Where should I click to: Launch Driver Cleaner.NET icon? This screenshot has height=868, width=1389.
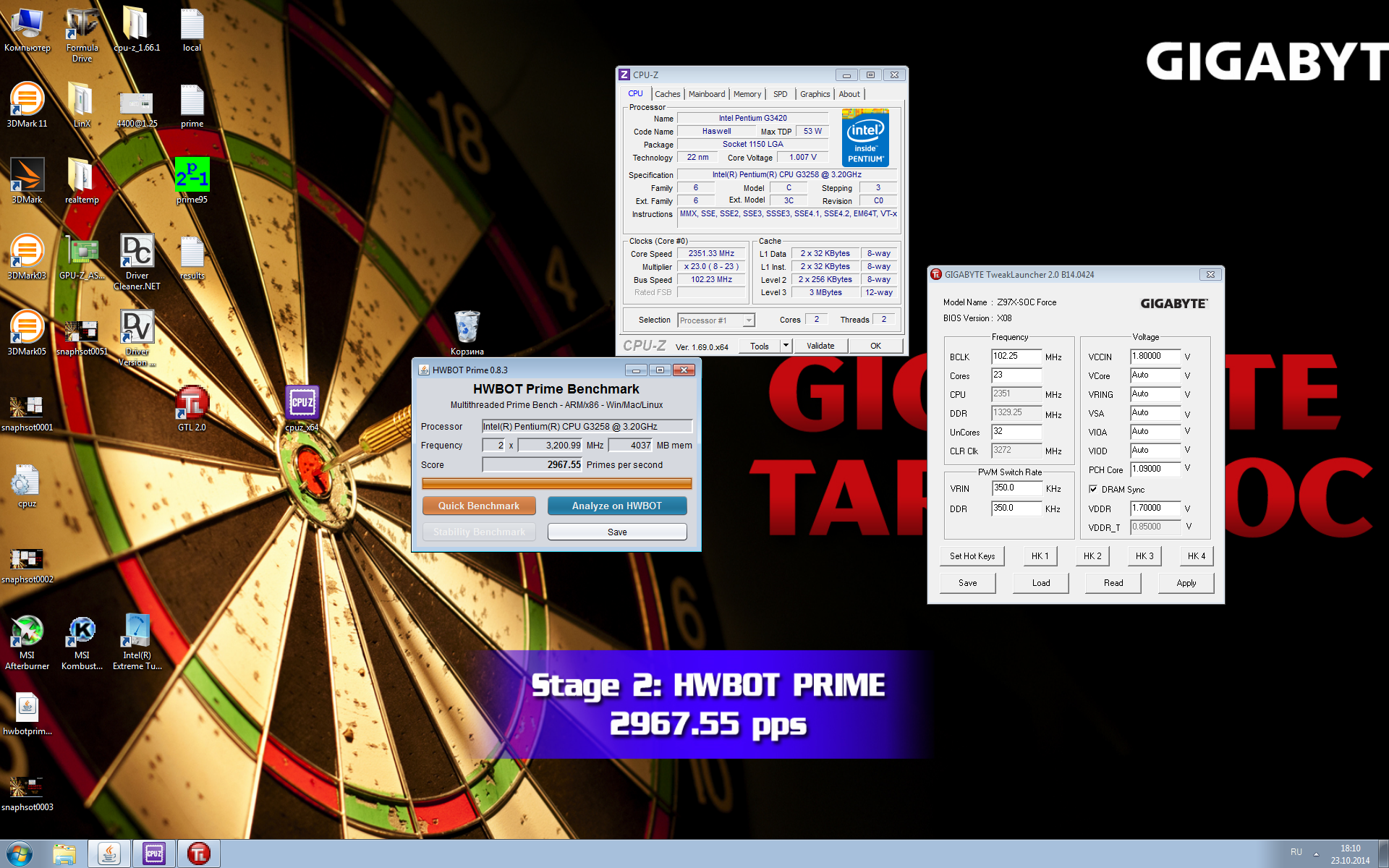(137, 263)
